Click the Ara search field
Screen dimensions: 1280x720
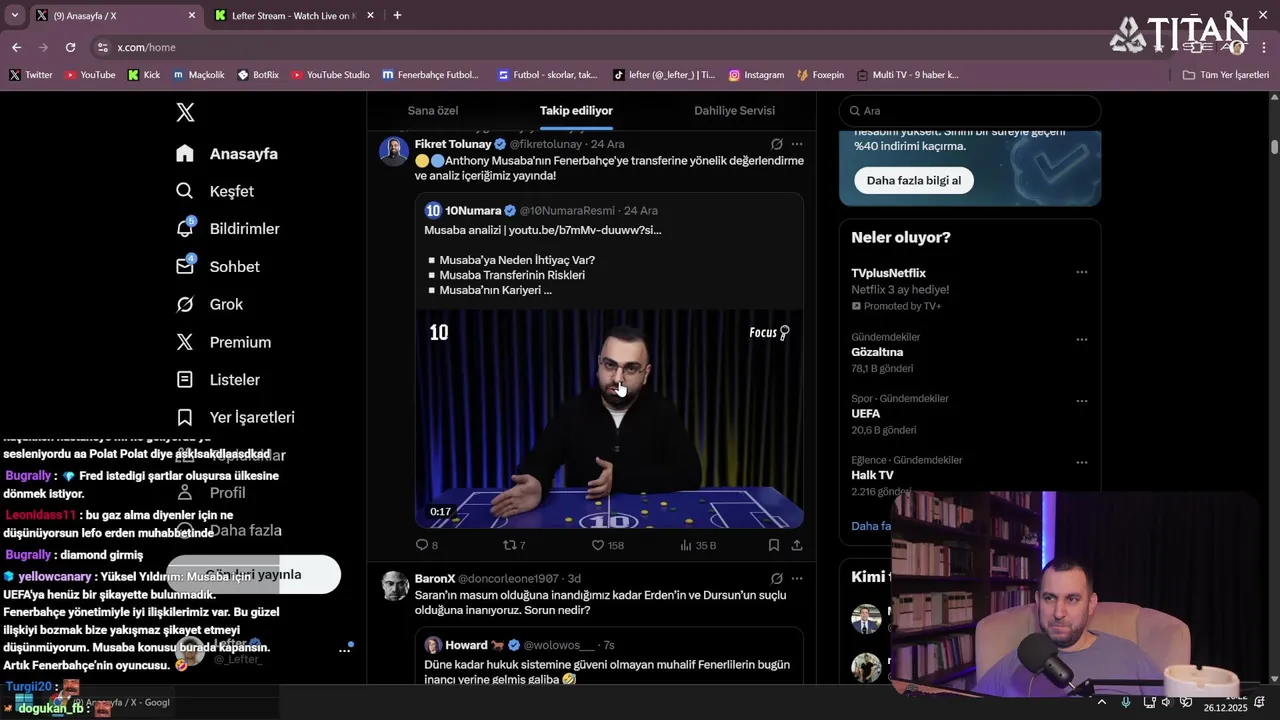[x=970, y=111]
